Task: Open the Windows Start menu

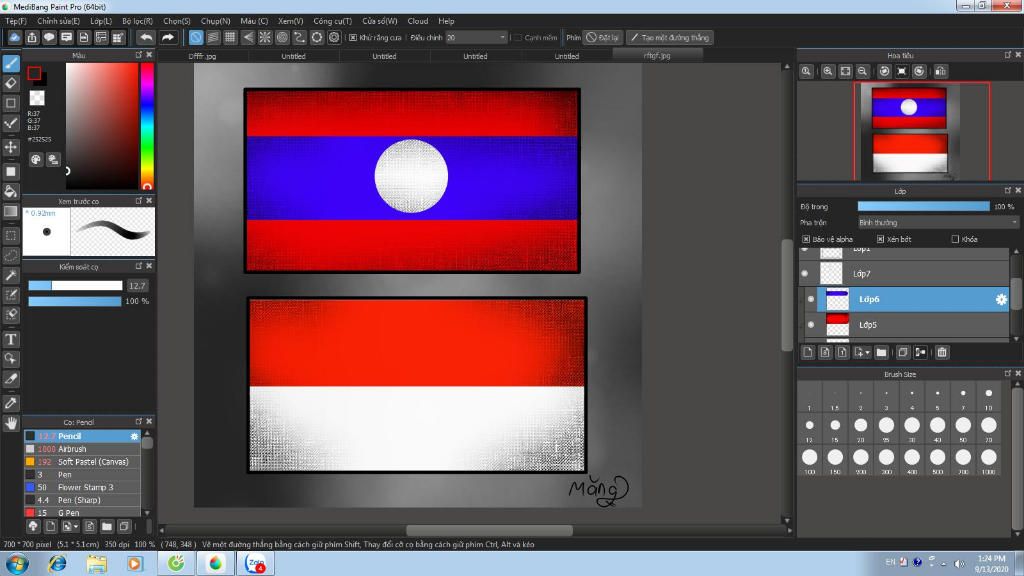Action: [17, 563]
